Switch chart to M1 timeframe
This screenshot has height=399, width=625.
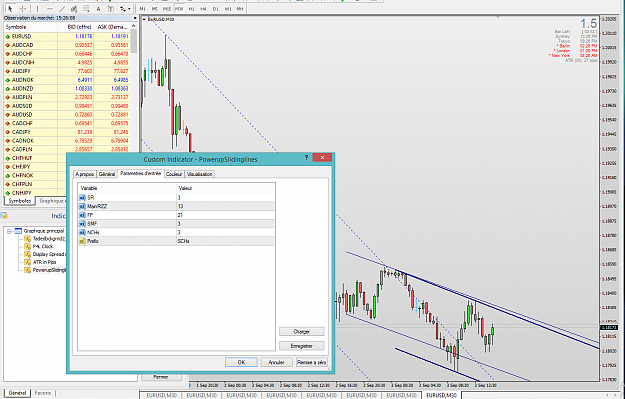(143, 9)
